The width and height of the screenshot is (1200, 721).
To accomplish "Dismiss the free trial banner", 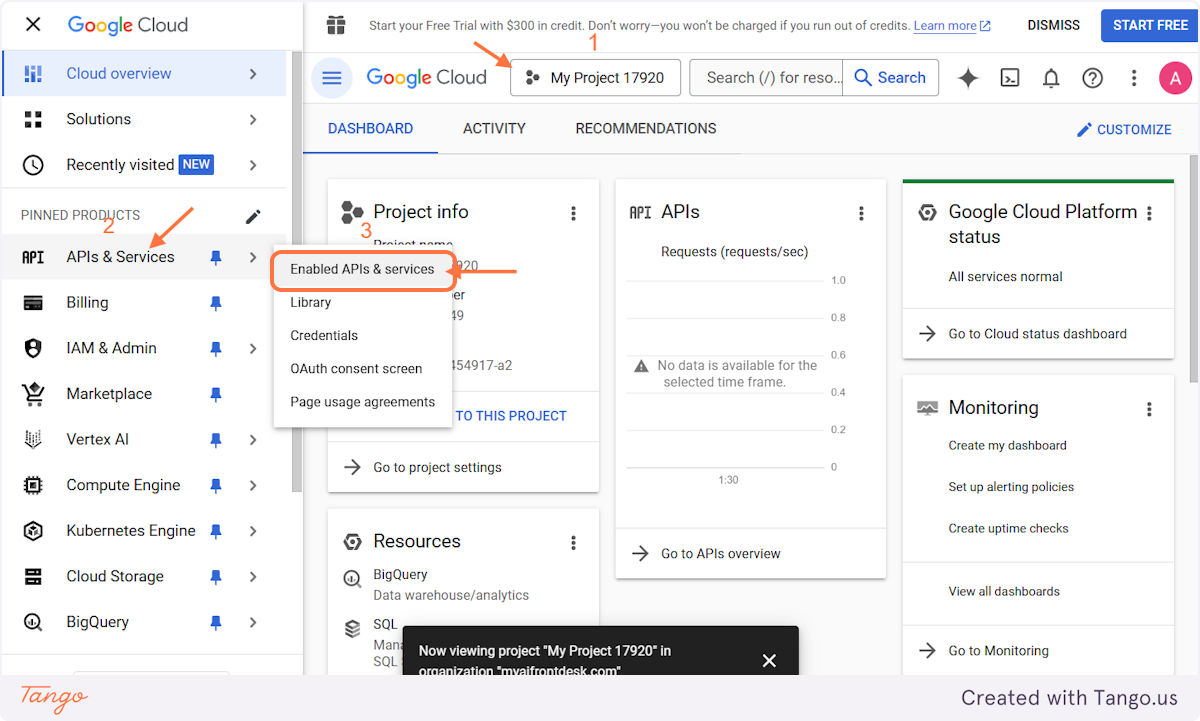I will point(1054,25).
